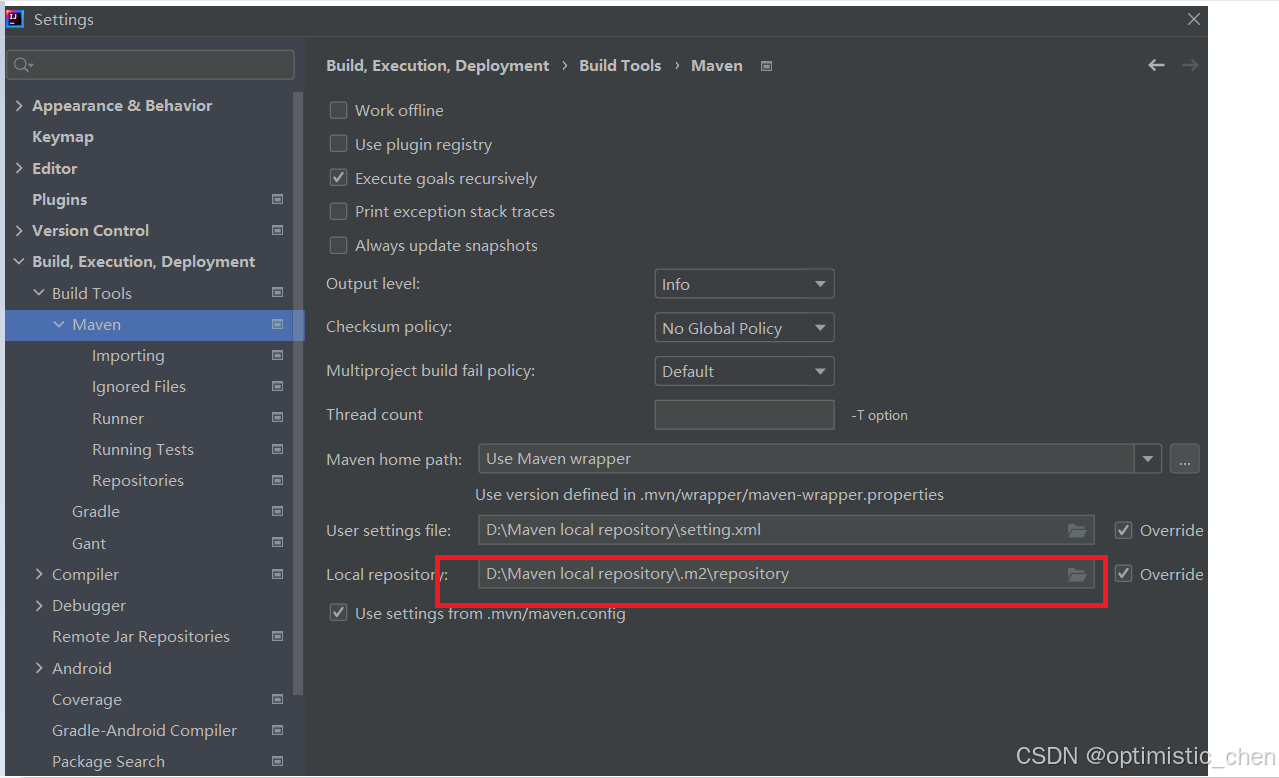This screenshot has height=778, width=1279.
Task: Click the project-level icon next to Repositories
Action: [x=278, y=480]
